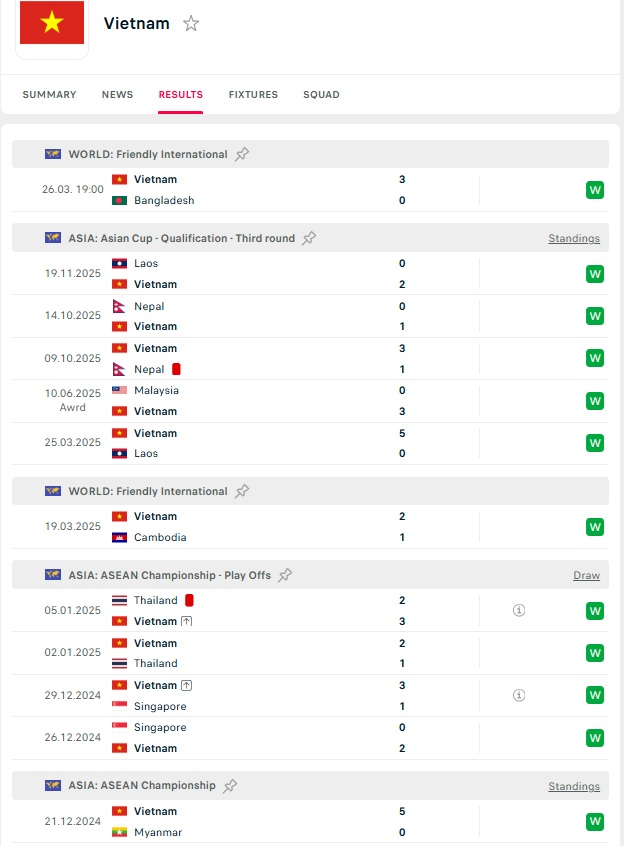Pin the Asian Cup Qualification section

click(309, 238)
